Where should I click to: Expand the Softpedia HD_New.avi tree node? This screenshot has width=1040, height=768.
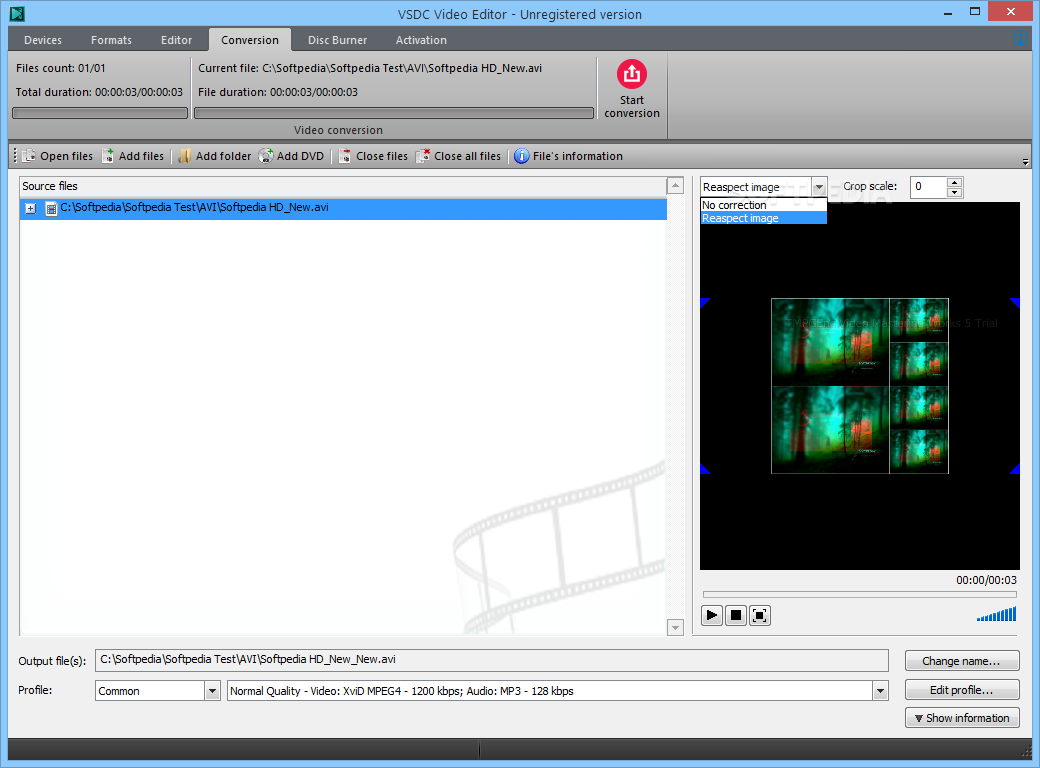pyautogui.click(x=31, y=208)
